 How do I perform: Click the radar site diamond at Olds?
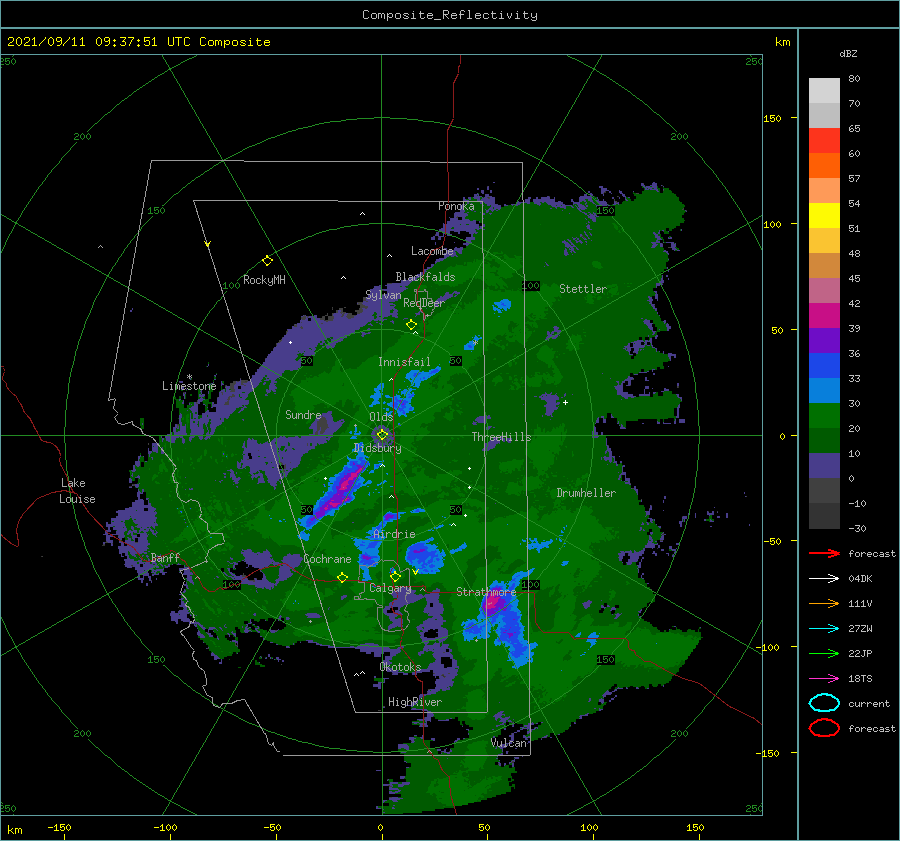[382, 435]
